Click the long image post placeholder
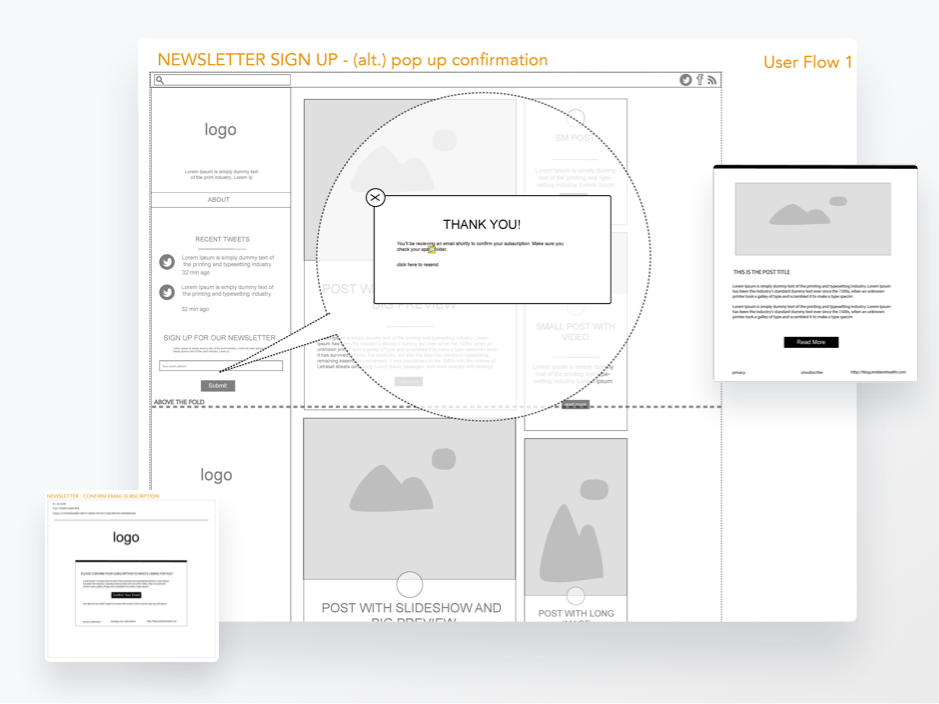 575,517
